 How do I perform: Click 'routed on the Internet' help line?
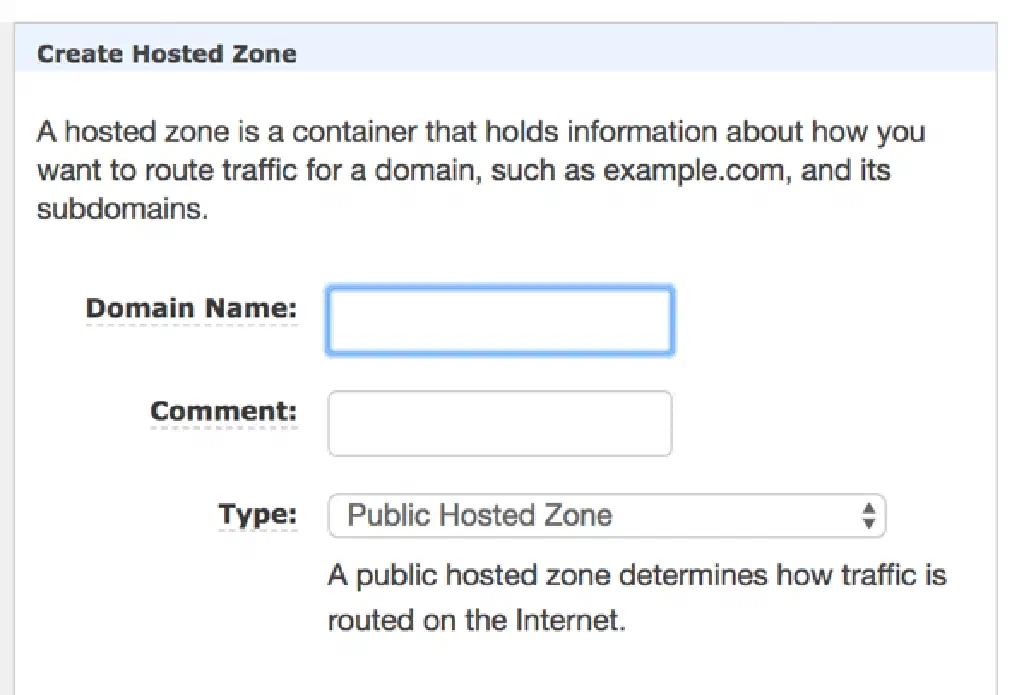(476, 620)
